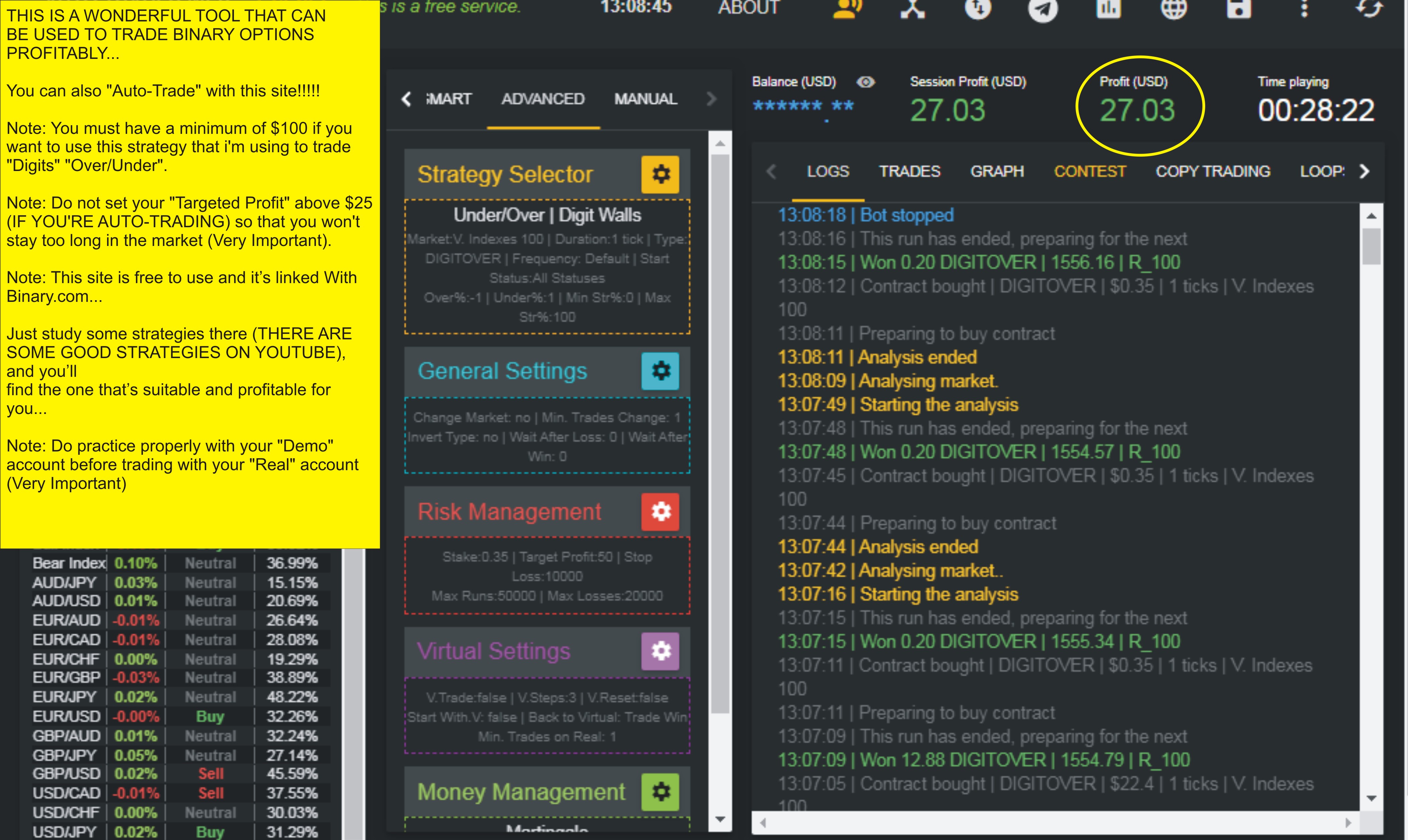
Task: Click logs horizontal scrollbar right arrow
Action: tap(1348, 823)
